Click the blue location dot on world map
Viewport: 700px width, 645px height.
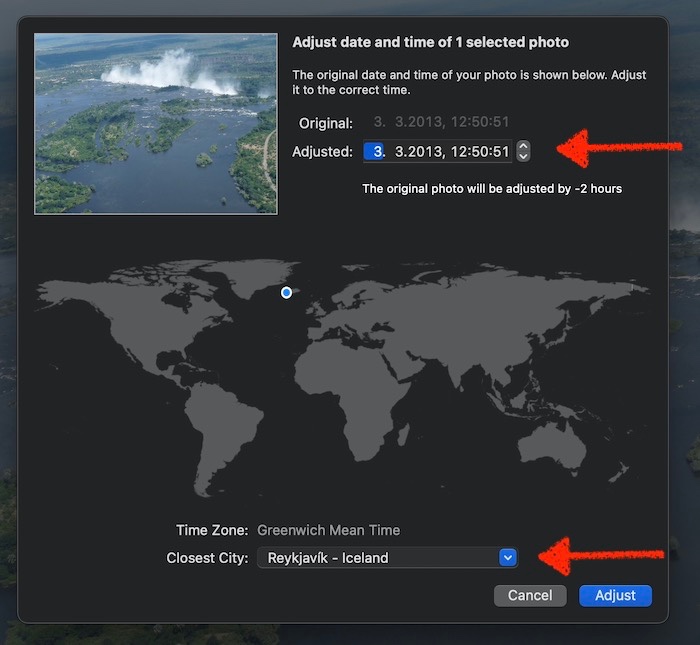coord(287,292)
